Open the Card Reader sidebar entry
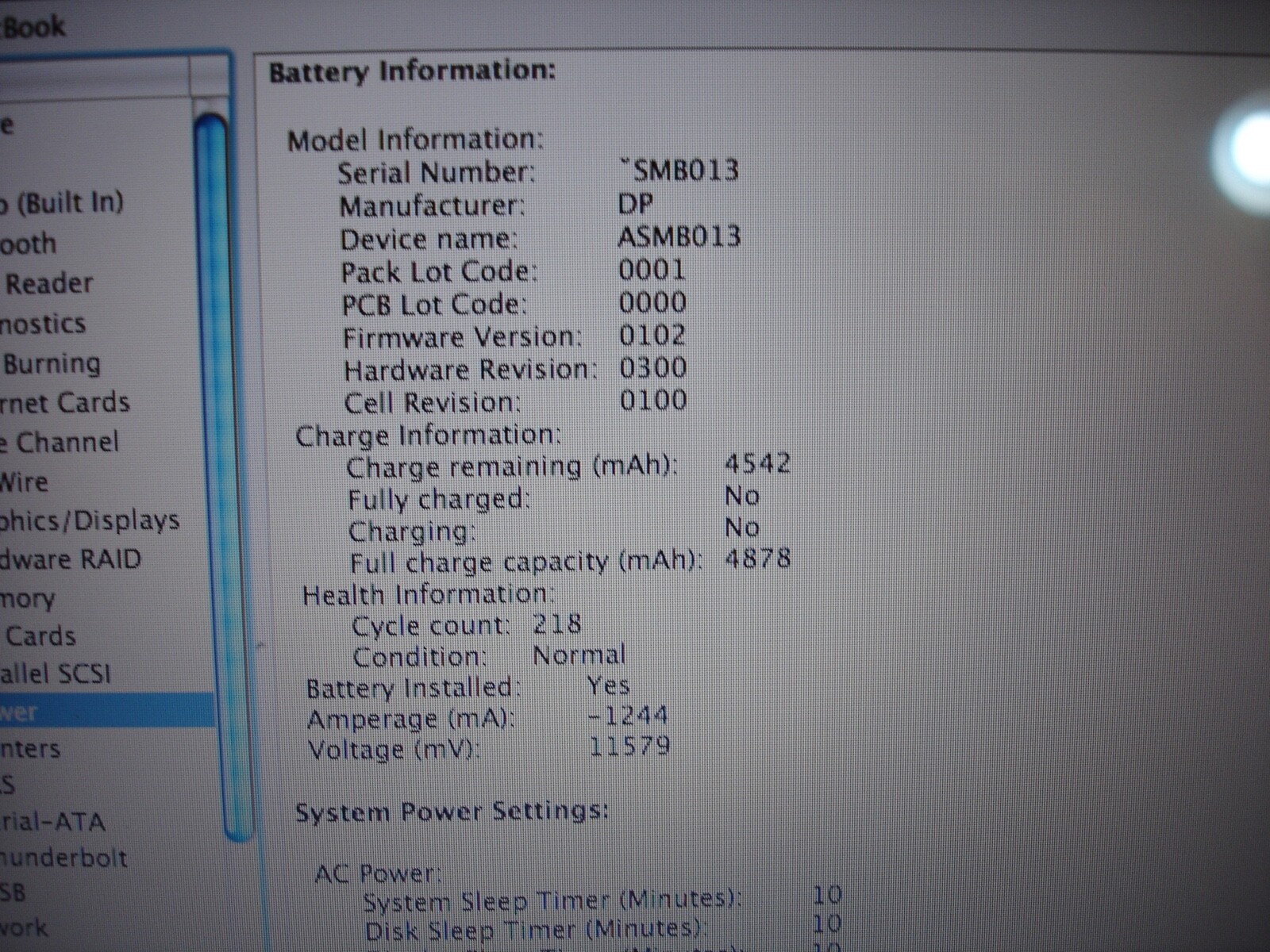Screen dimensions: 1270x952 click(x=48, y=283)
